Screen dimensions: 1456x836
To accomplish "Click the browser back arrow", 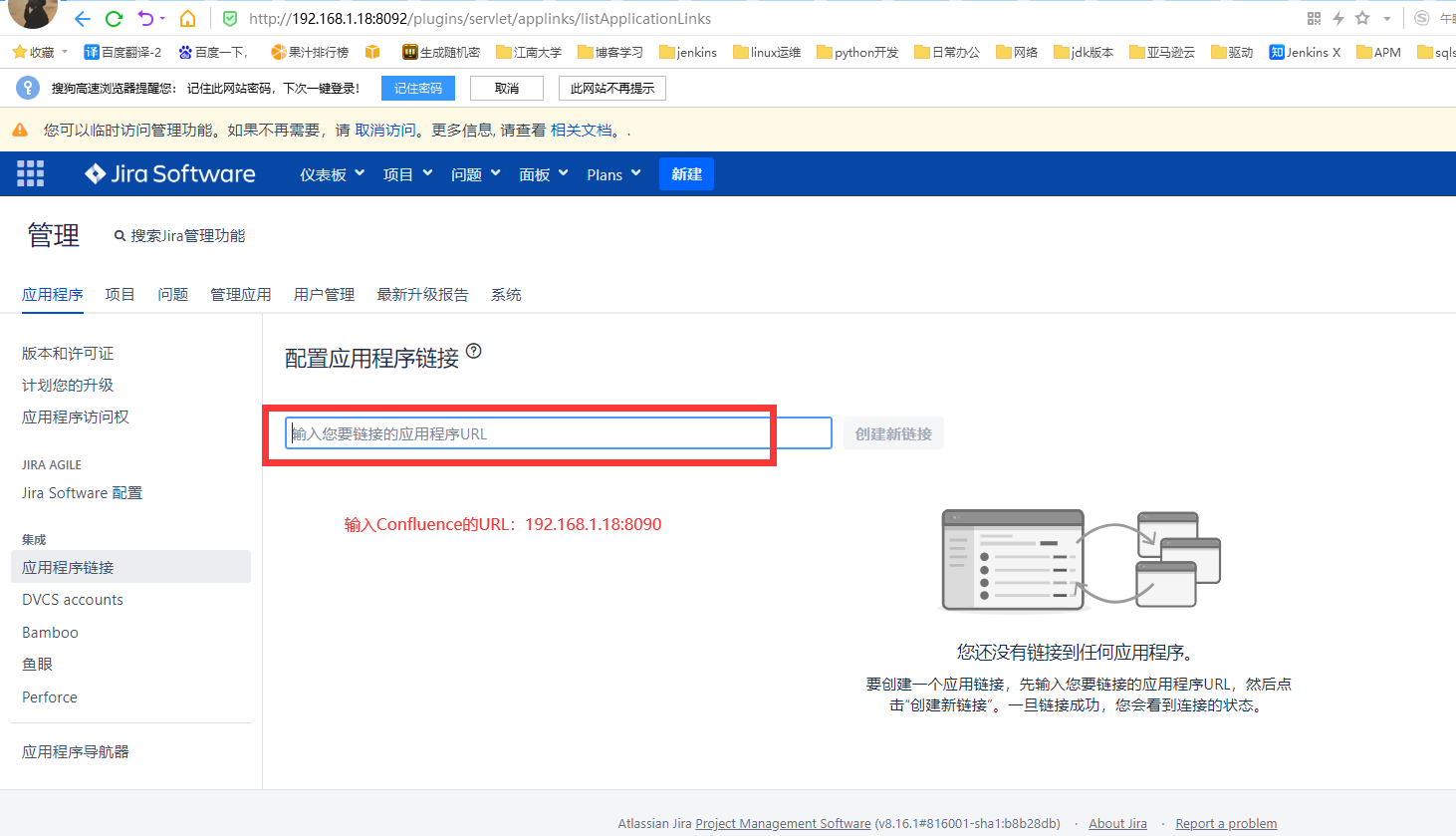I will coord(83,18).
